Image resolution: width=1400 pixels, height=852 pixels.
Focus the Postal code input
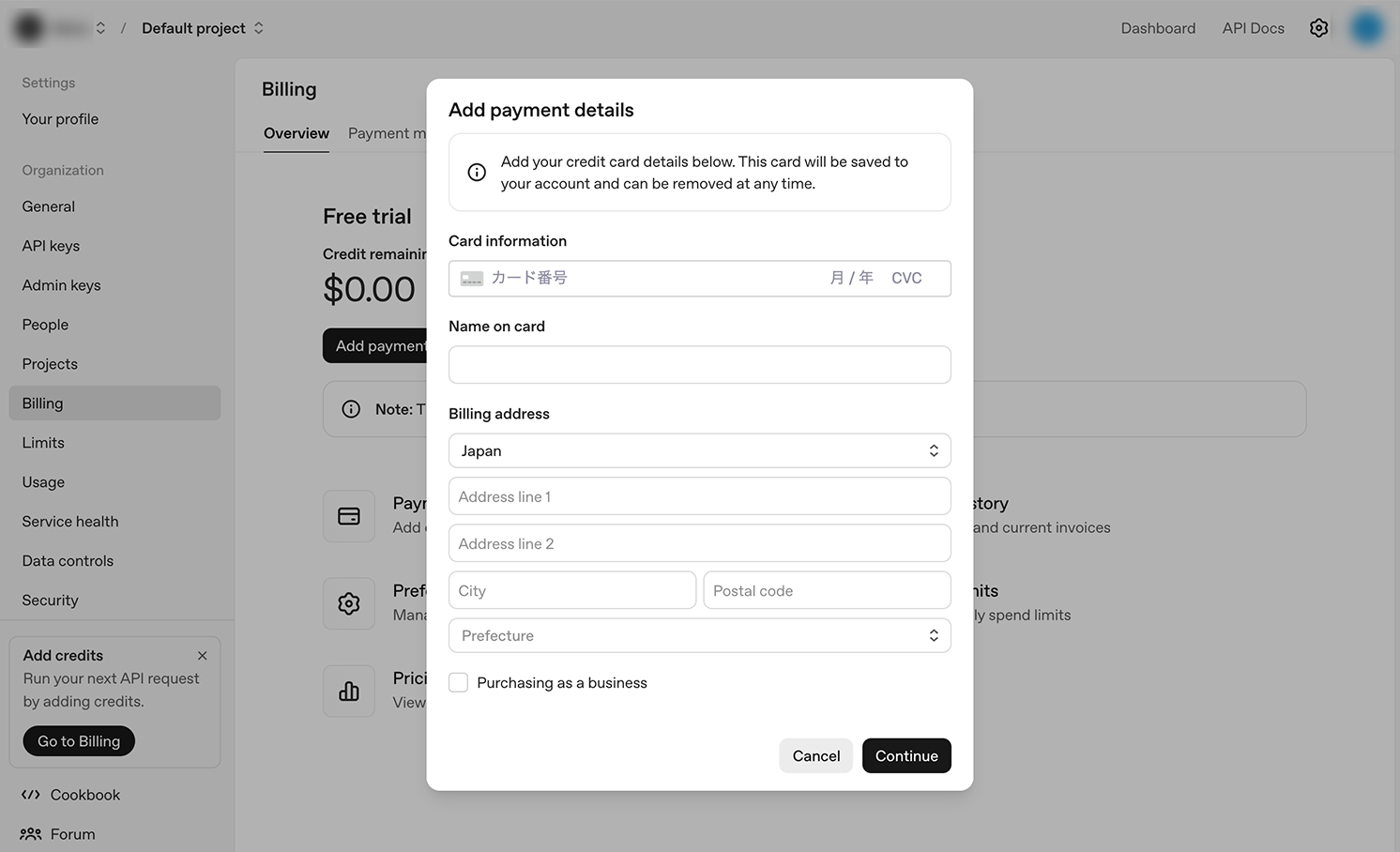pos(827,591)
